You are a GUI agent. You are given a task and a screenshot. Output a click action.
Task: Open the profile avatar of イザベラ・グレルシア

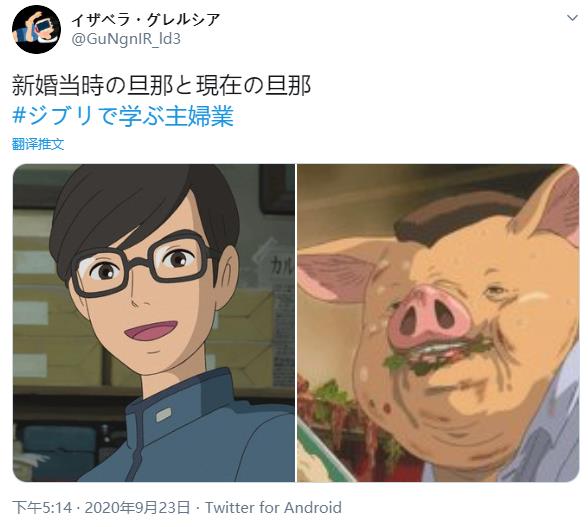36,30
